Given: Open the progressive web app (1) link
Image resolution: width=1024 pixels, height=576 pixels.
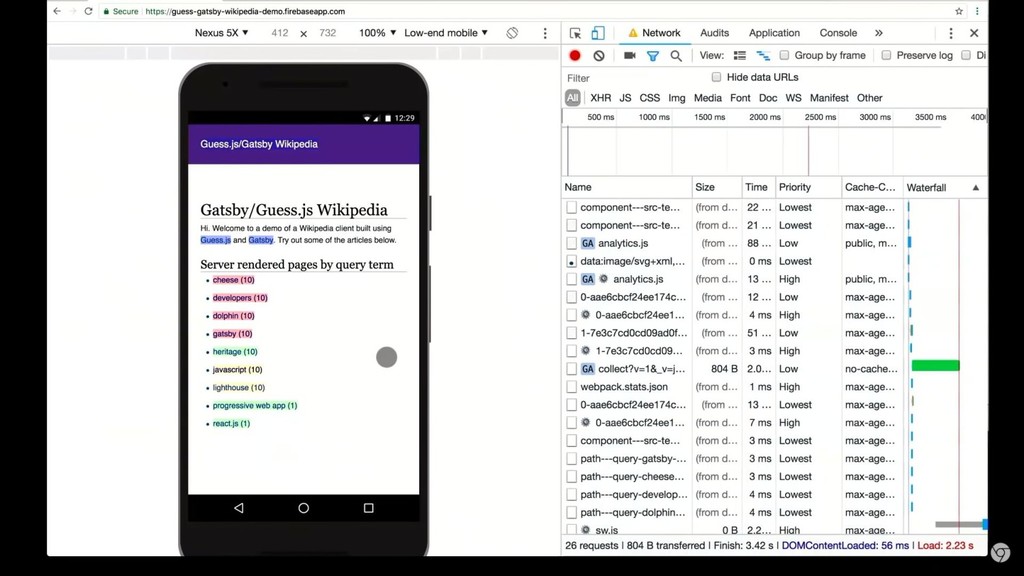Looking at the screenshot, I should [255, 406].
